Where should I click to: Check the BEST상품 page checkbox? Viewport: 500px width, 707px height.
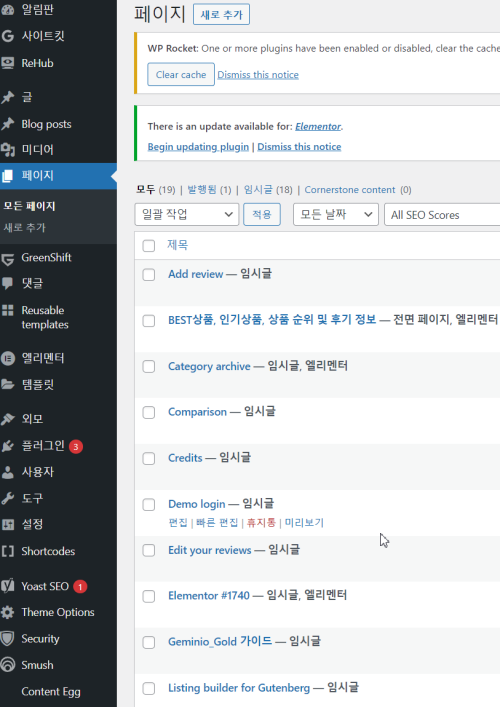(149, 321)
